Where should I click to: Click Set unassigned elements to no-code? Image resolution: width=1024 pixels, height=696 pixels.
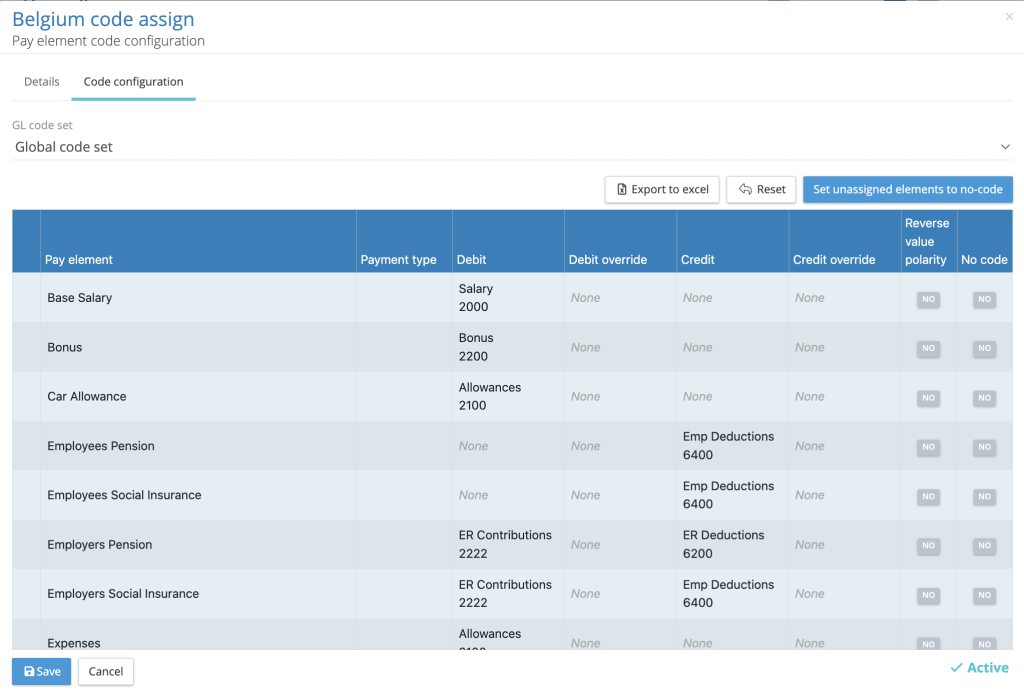pyautogui.click(x=907, y=189)
